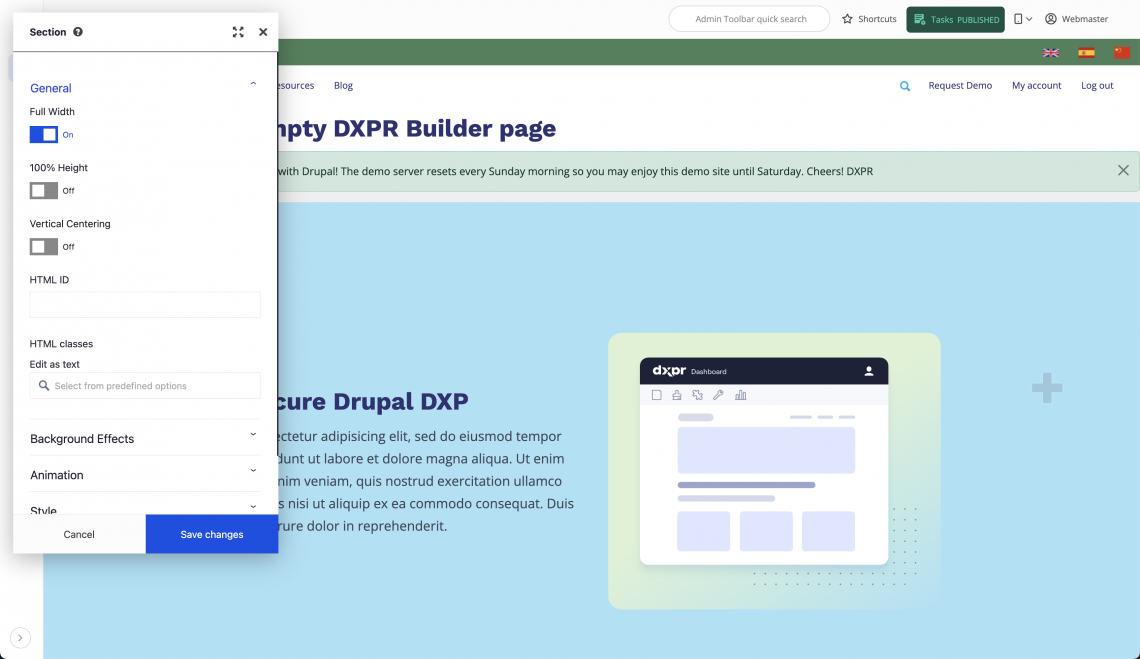
Task: Enable the 100% Height toggle
Action: 44,191
